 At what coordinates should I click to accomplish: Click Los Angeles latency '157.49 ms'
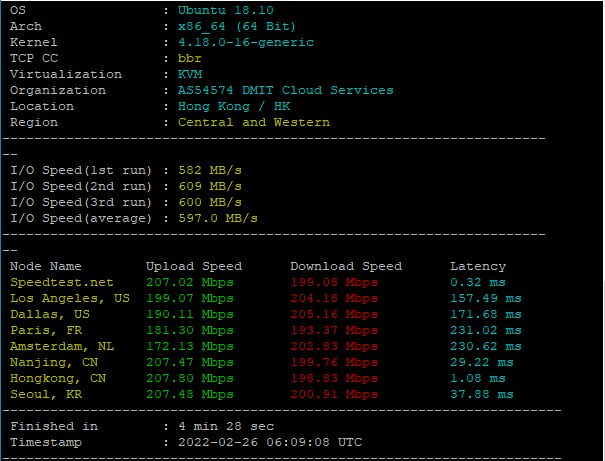pos(486,299)
